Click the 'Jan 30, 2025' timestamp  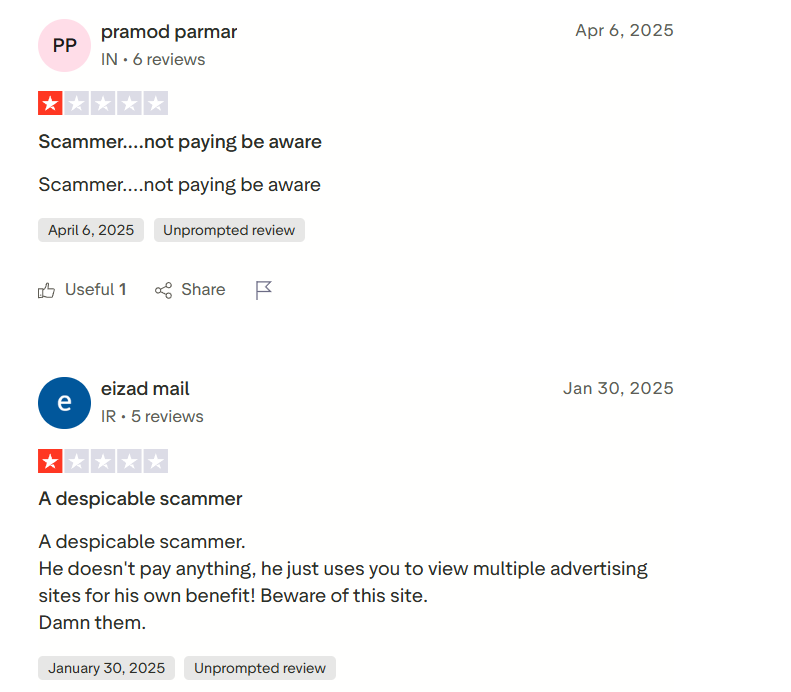[618, 388]
